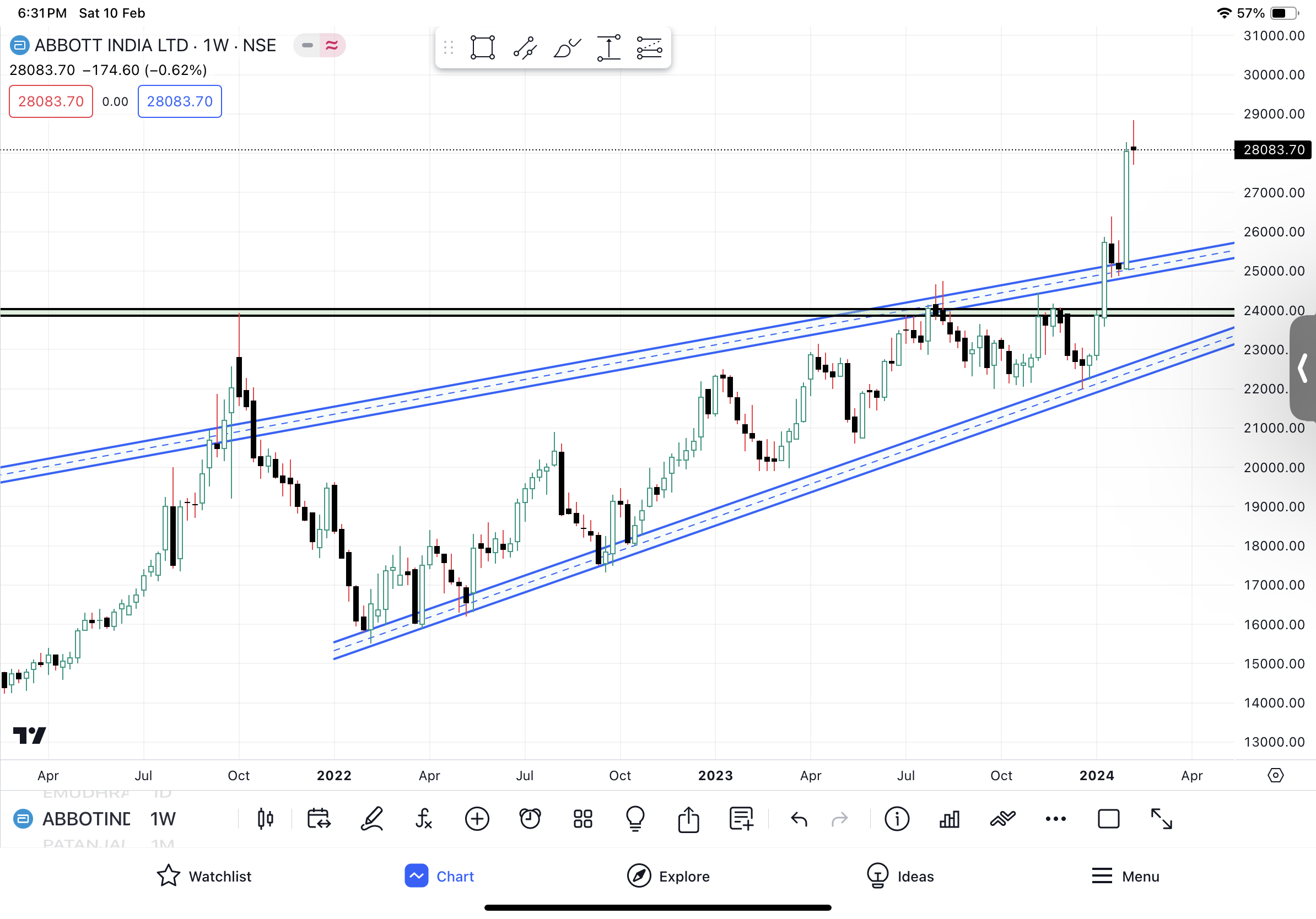Share the chart
This screenshot has width=1316, height=919.
688,819
